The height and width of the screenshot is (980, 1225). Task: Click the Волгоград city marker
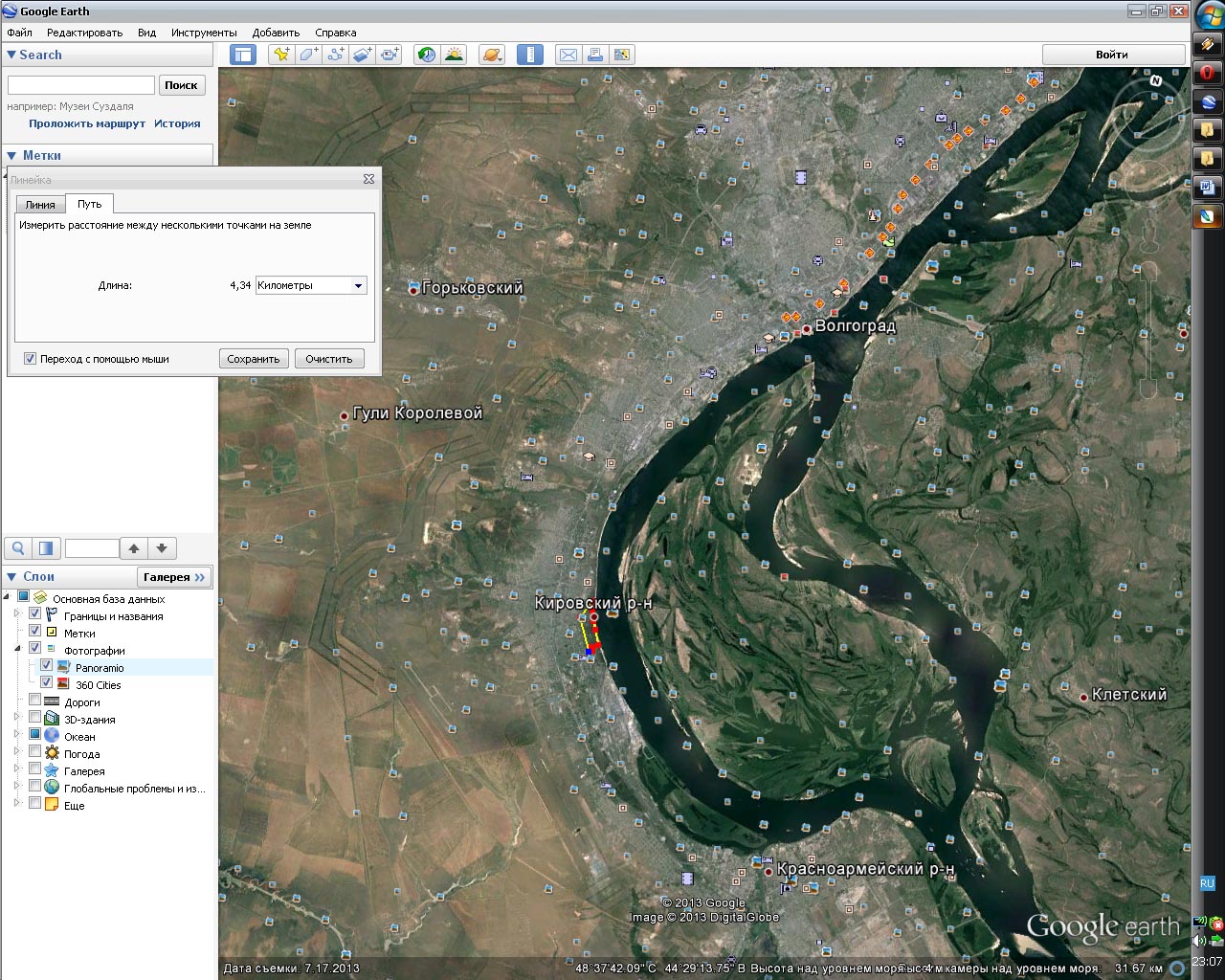click(x=807, y=328)
